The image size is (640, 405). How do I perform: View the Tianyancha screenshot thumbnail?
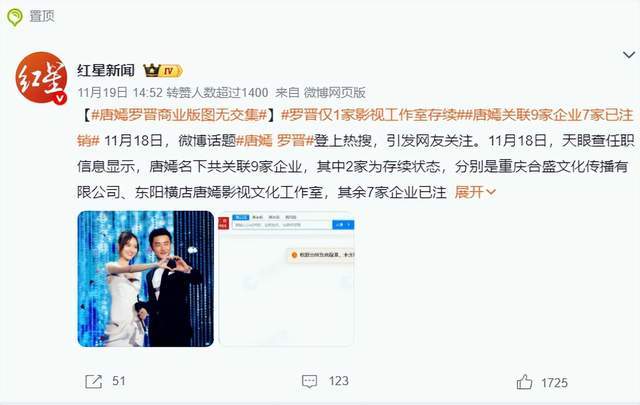tap(287, 279)
